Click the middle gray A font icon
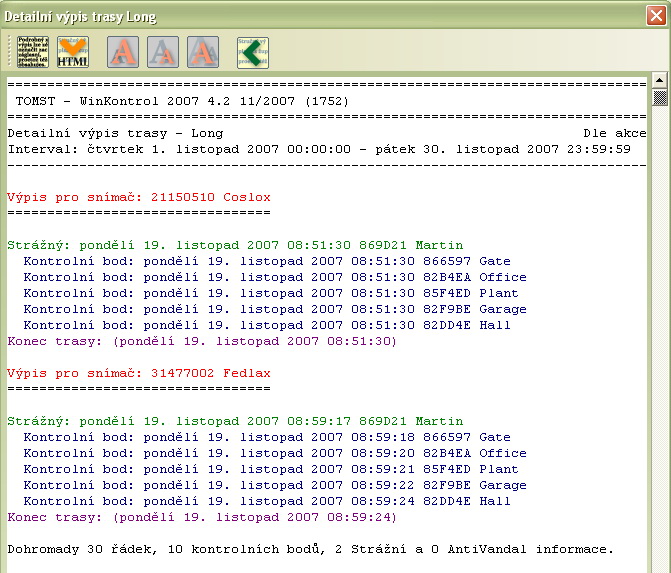The height and width of the screenshot is (573, 671). click(x=163, y=52)
